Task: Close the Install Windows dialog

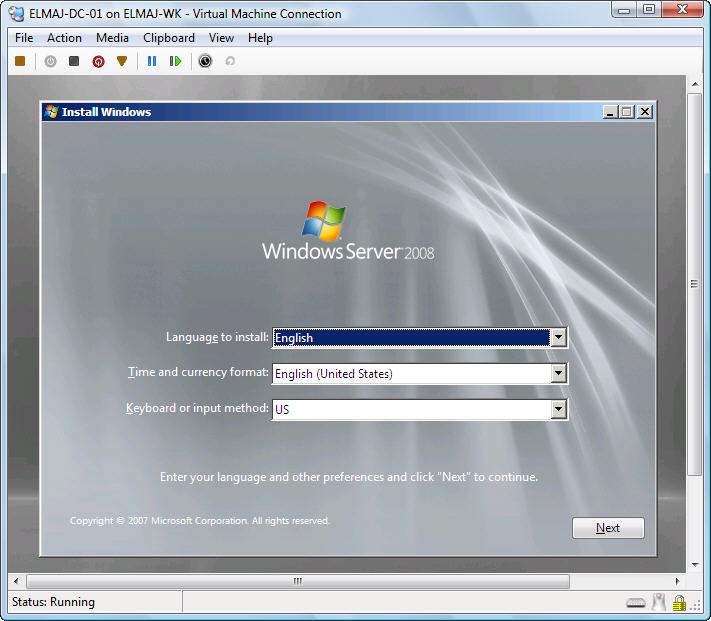Action: click(x=645, y=112)
